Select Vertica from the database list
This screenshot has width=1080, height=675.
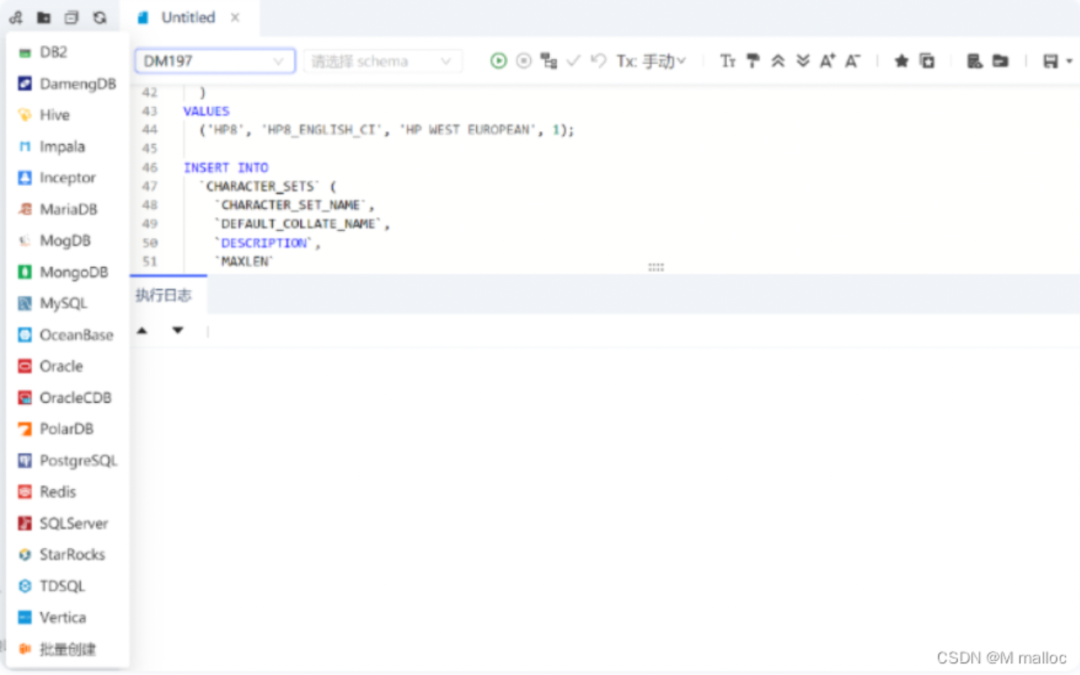(68, 617)
